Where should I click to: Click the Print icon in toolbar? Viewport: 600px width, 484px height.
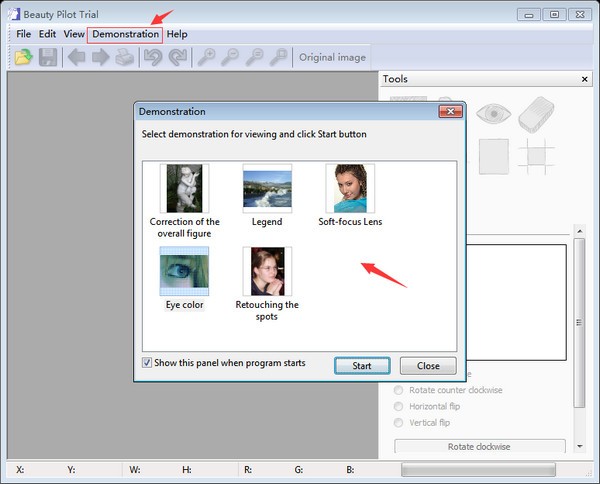pyautogui.click(x=124, y=58)
